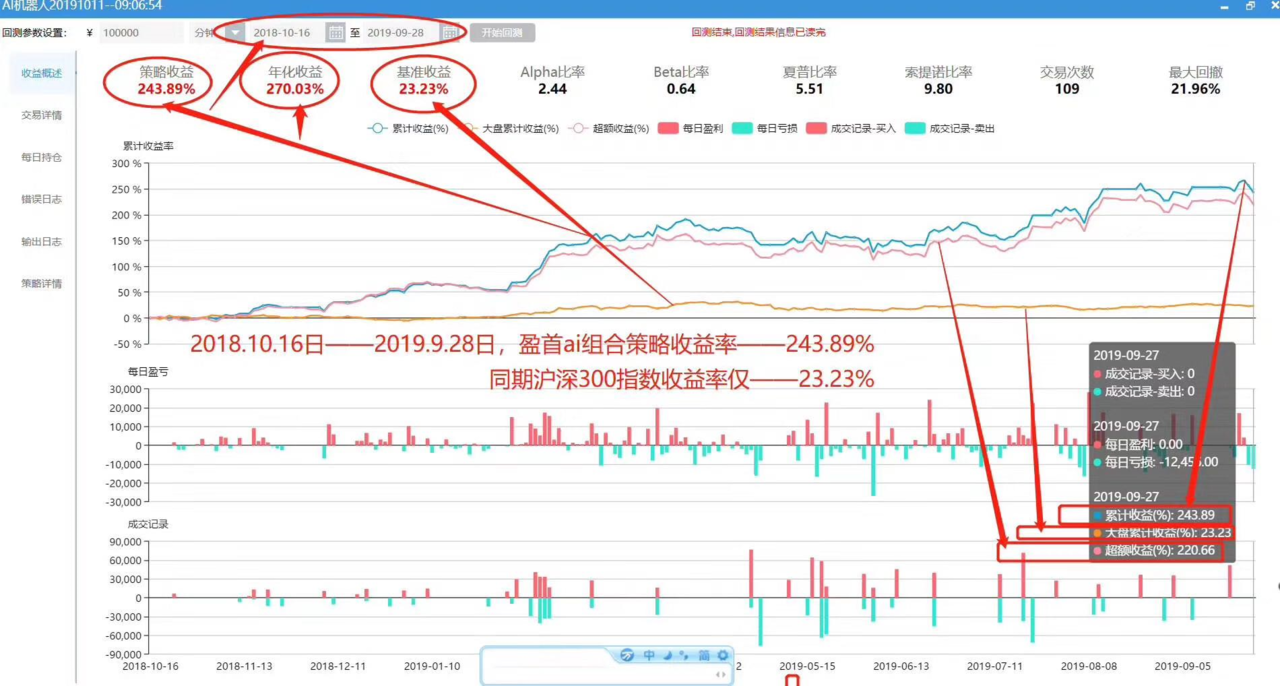Open input method settings gear
This screenshot has width=1280, height=686.
[723, 655]
